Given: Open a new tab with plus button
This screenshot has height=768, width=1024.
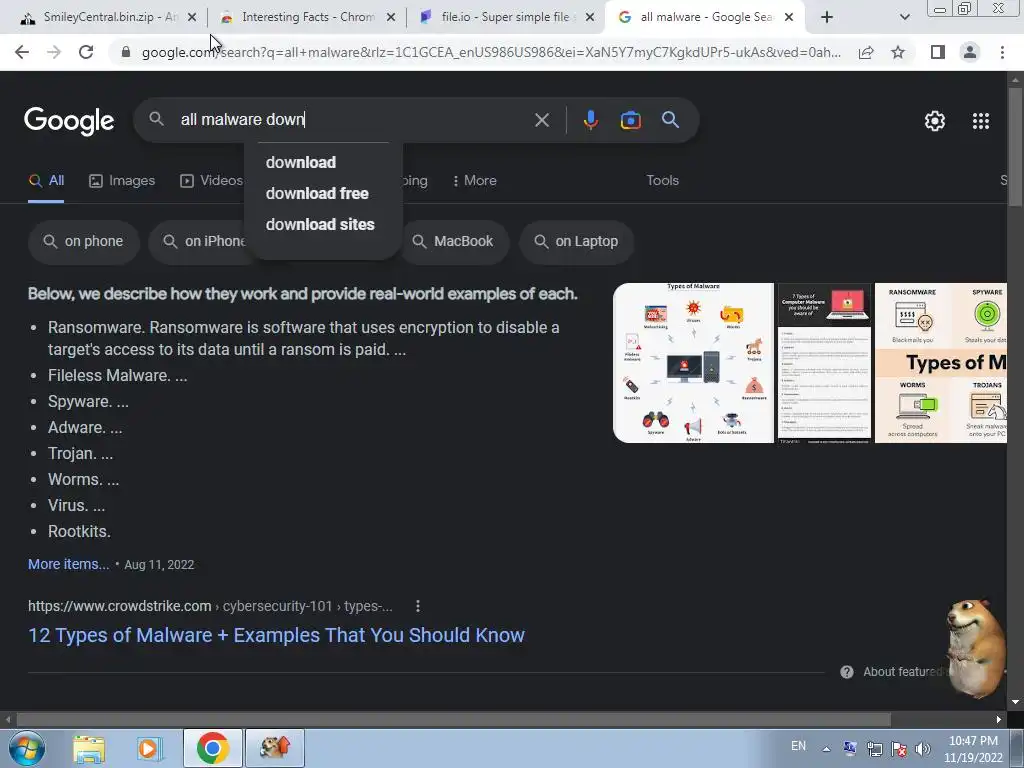Looking at the screenshot, I should coord(827,17).
